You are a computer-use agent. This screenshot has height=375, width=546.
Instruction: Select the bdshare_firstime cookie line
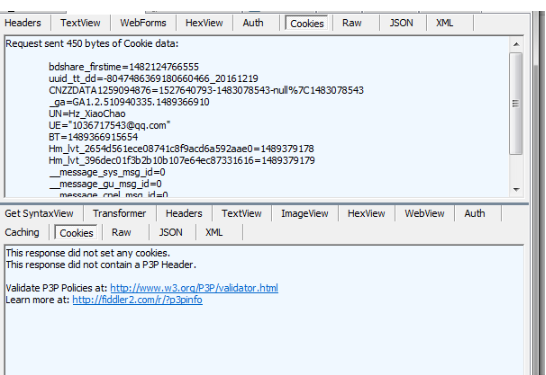124,67
